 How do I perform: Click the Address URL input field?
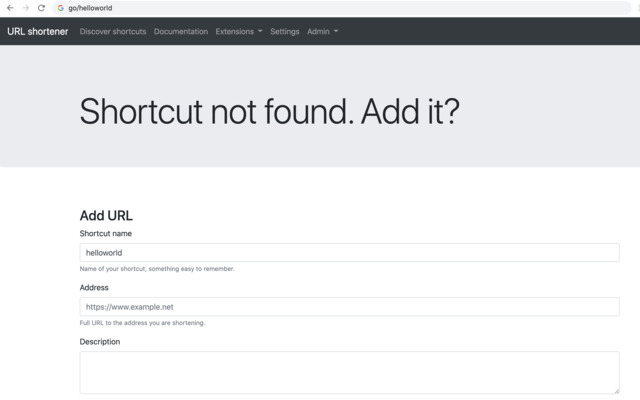(349, 307)
